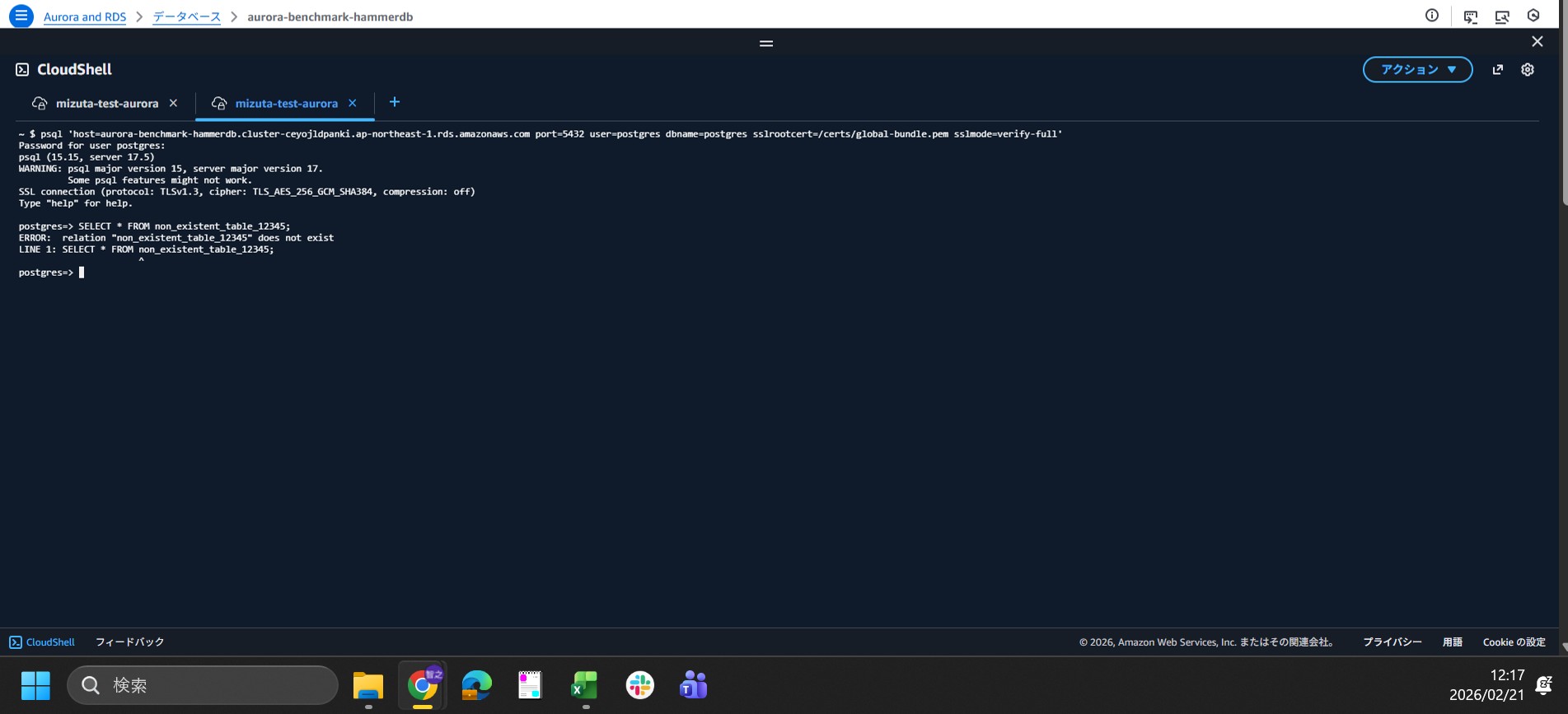Open CloudShell settings gear
1568x714 pixels.
pyautogui.click(x=1527, y=70)
